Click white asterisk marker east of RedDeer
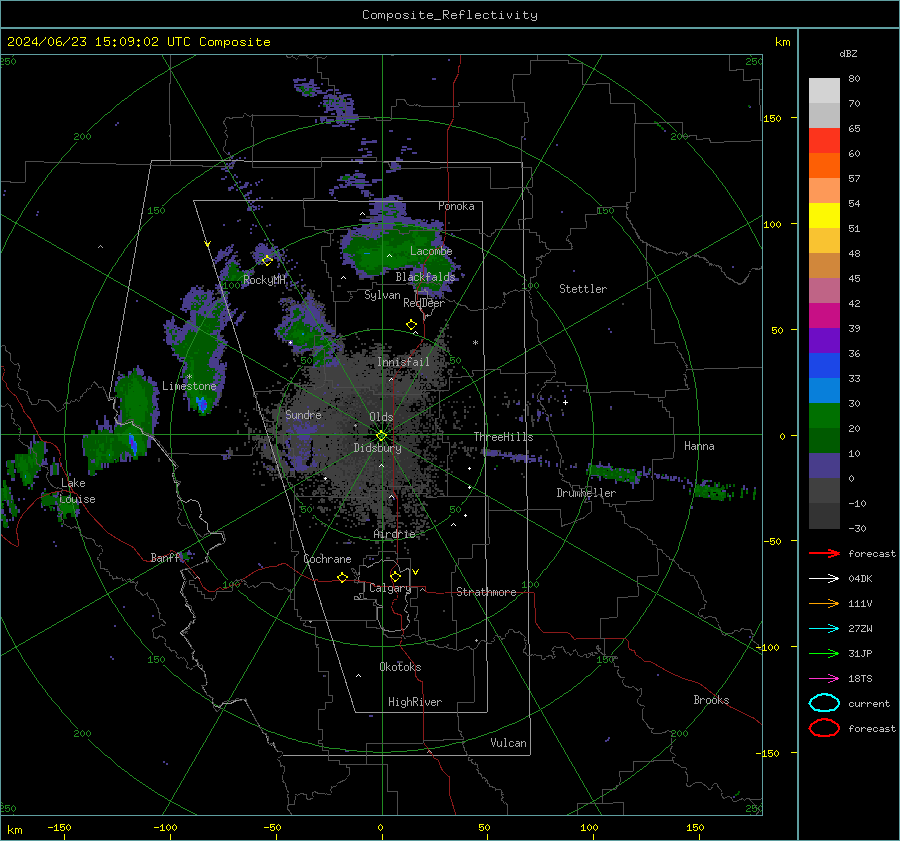This screenshot has height=841, width=900. tap(475, 343)
